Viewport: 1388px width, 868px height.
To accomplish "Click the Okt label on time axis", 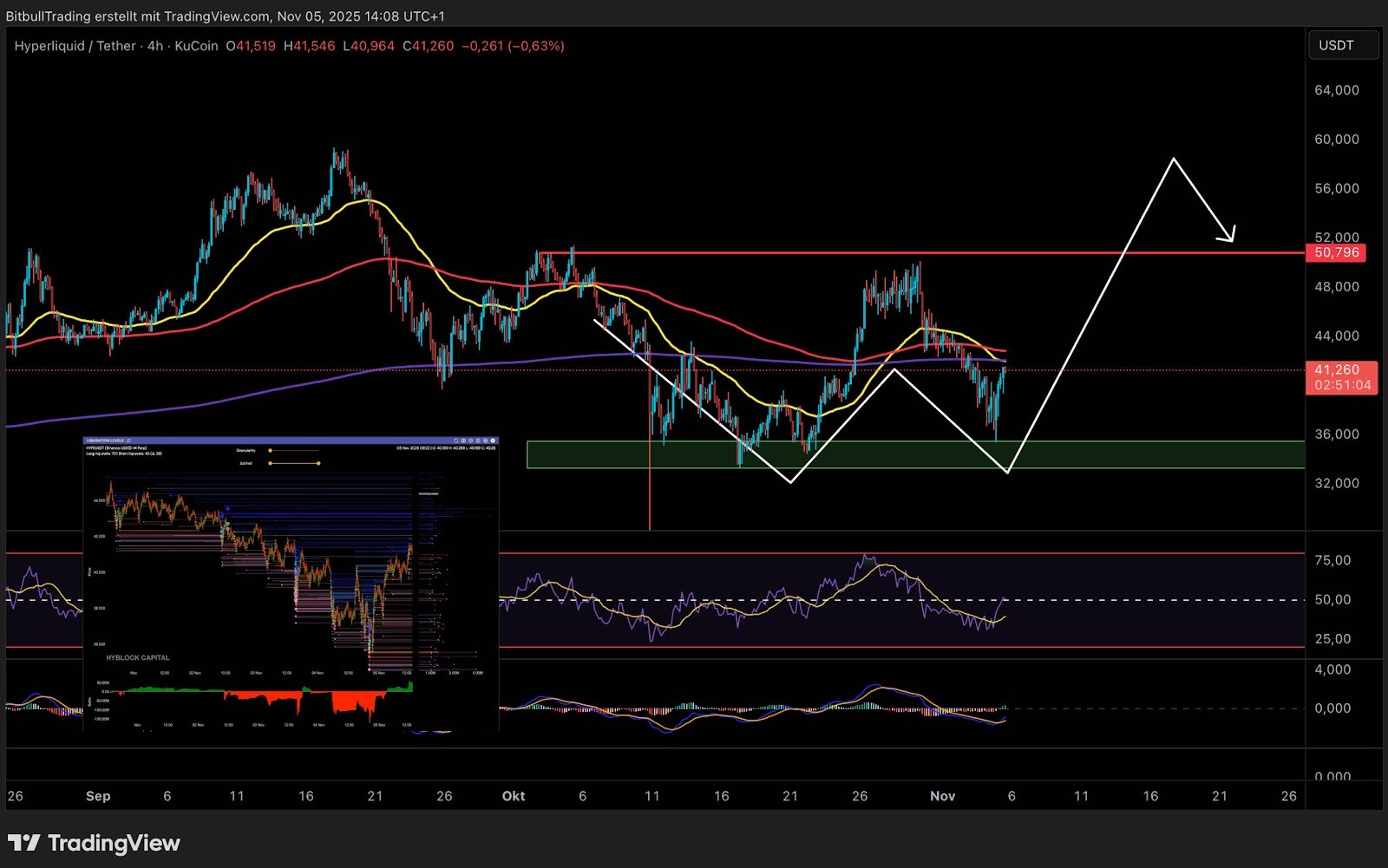I will tap(514, 796).
